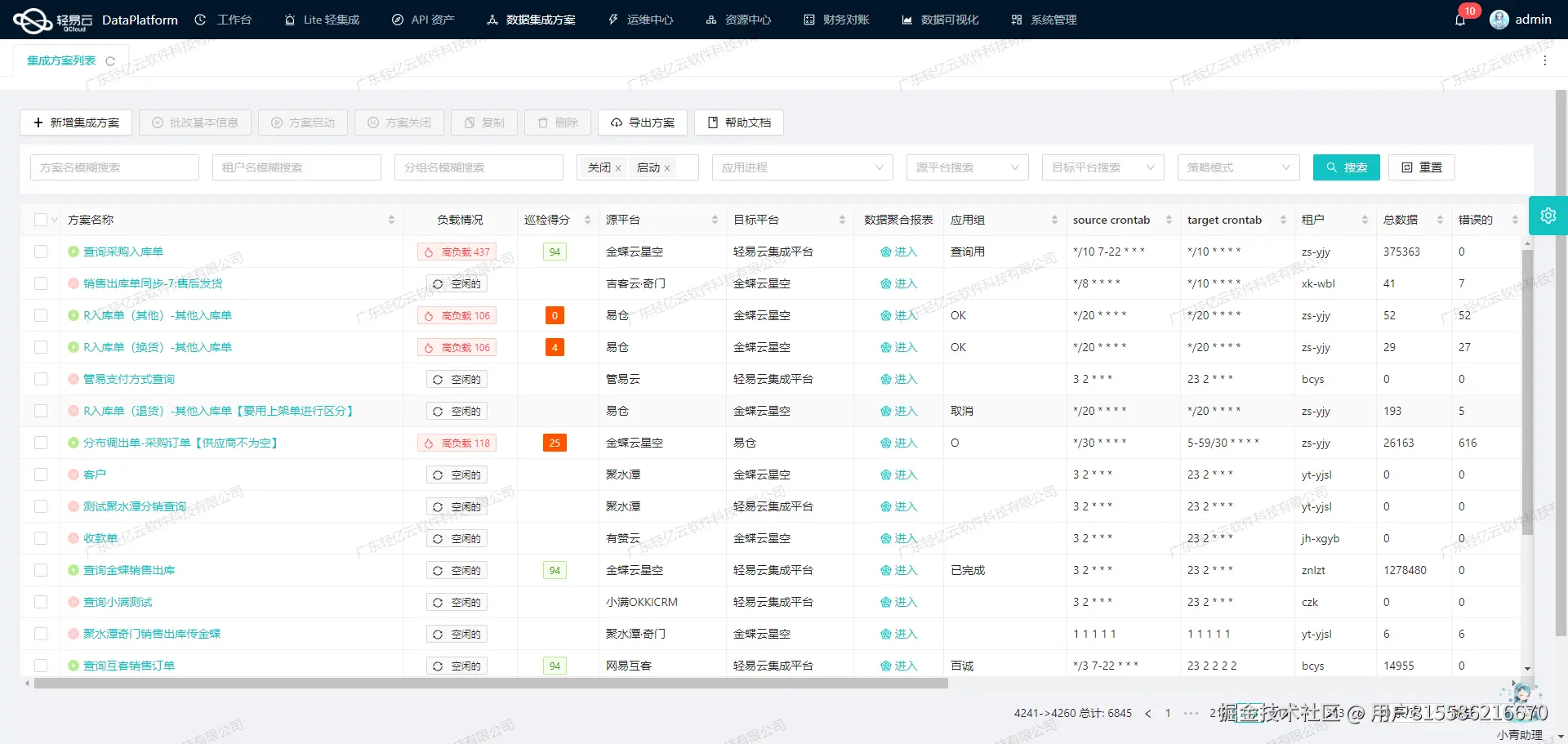Click the 重置 reset button
The width and height of the screenshot is (1568, 744).
point(1421,167)
